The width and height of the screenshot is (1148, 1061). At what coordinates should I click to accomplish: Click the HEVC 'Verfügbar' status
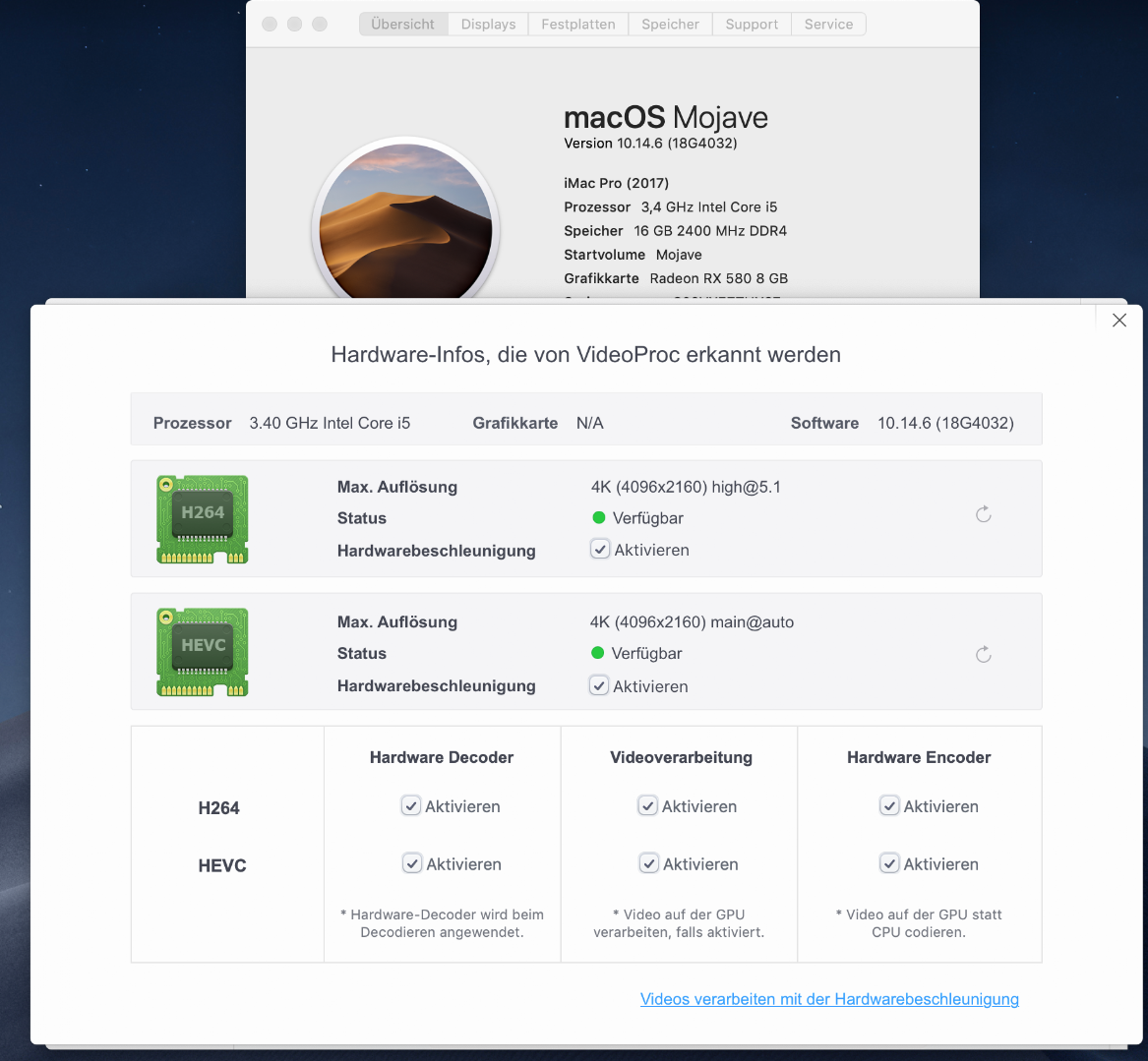tap(646, 654)
